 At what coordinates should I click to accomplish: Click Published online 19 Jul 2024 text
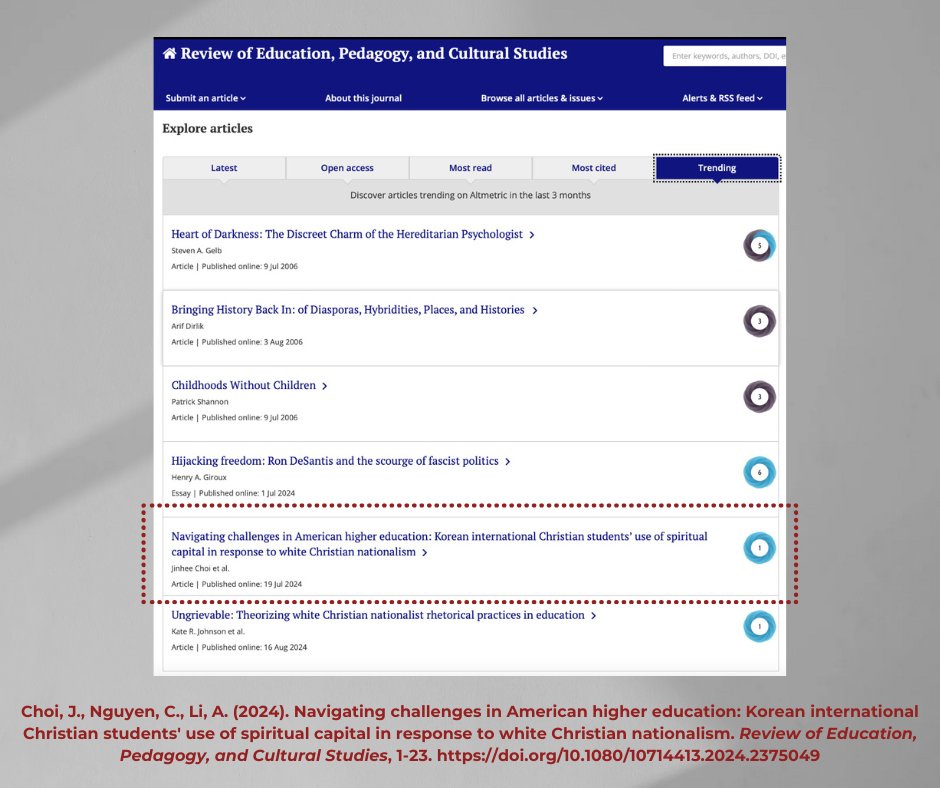tap(252, 584)
